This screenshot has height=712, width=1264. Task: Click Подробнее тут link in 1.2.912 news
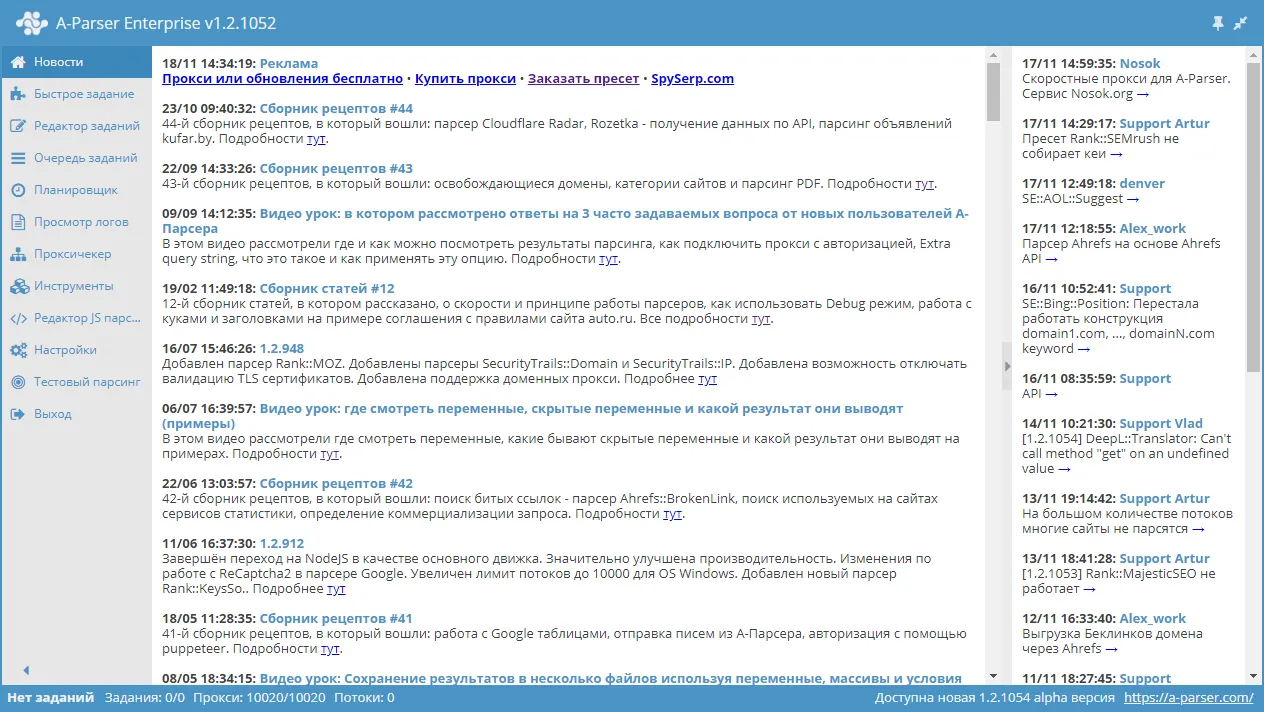(336, 589)
